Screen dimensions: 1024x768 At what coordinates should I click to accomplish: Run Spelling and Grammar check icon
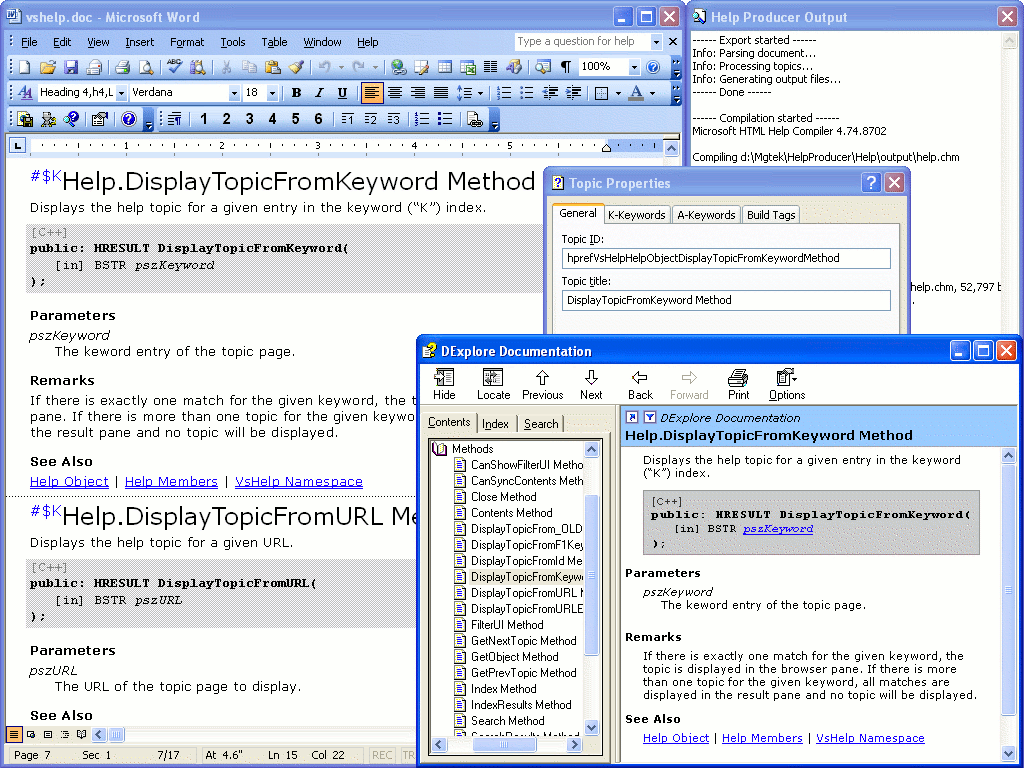pos(174,67)
